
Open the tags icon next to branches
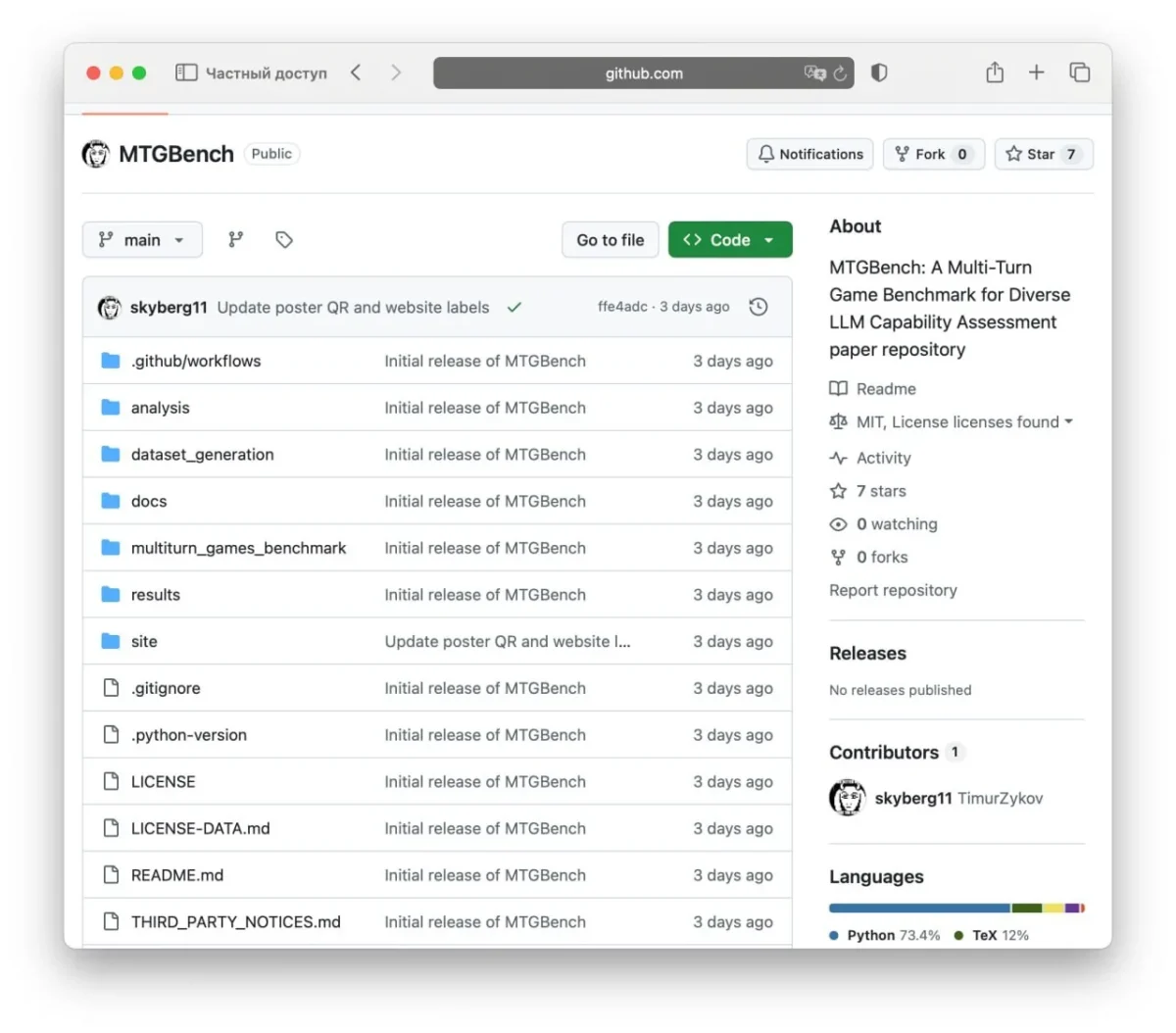[x=284, y=240]
